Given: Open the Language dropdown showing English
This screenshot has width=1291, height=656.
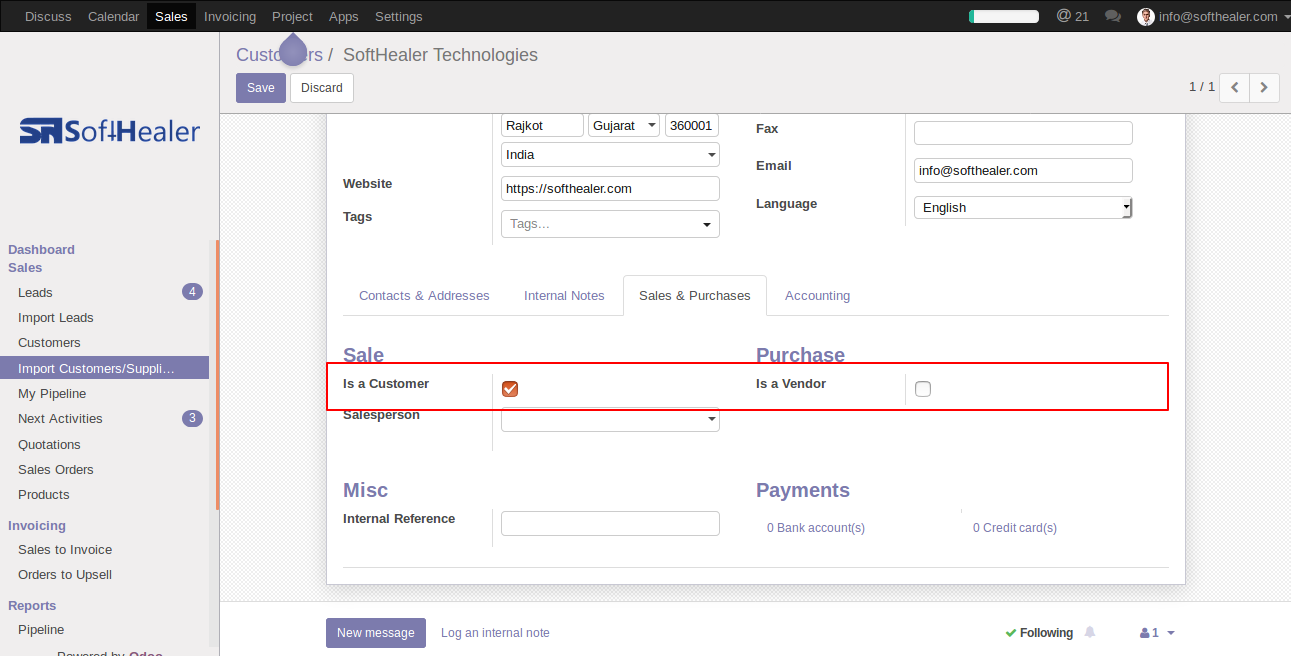Looking at the screenshot, I should 1023,207.
